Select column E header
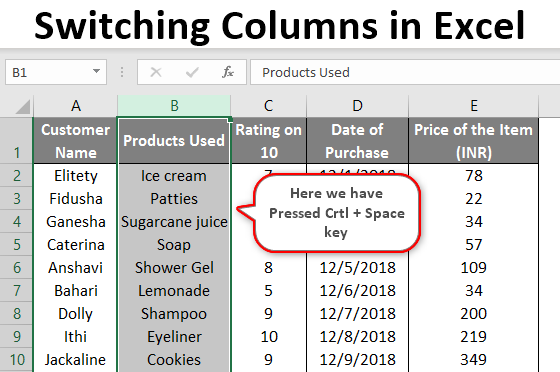The height and width of the screenshot is (372, 560). pos(474,106)
